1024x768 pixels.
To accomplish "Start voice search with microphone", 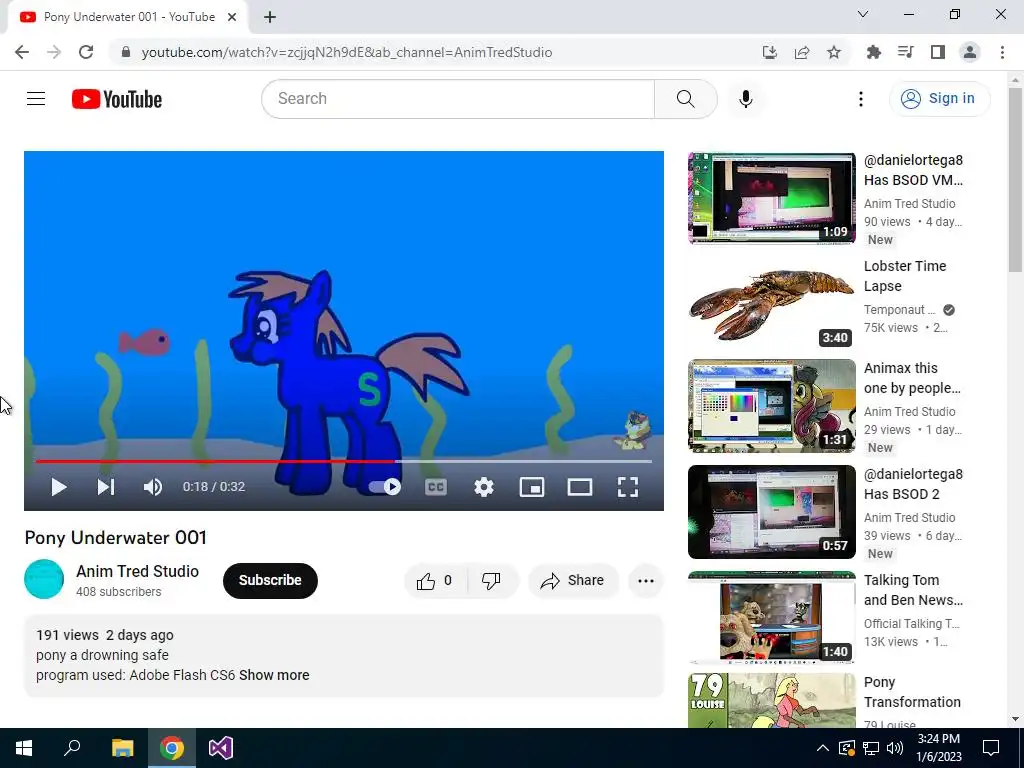I will pyautogui.click(x=746, y=99).
